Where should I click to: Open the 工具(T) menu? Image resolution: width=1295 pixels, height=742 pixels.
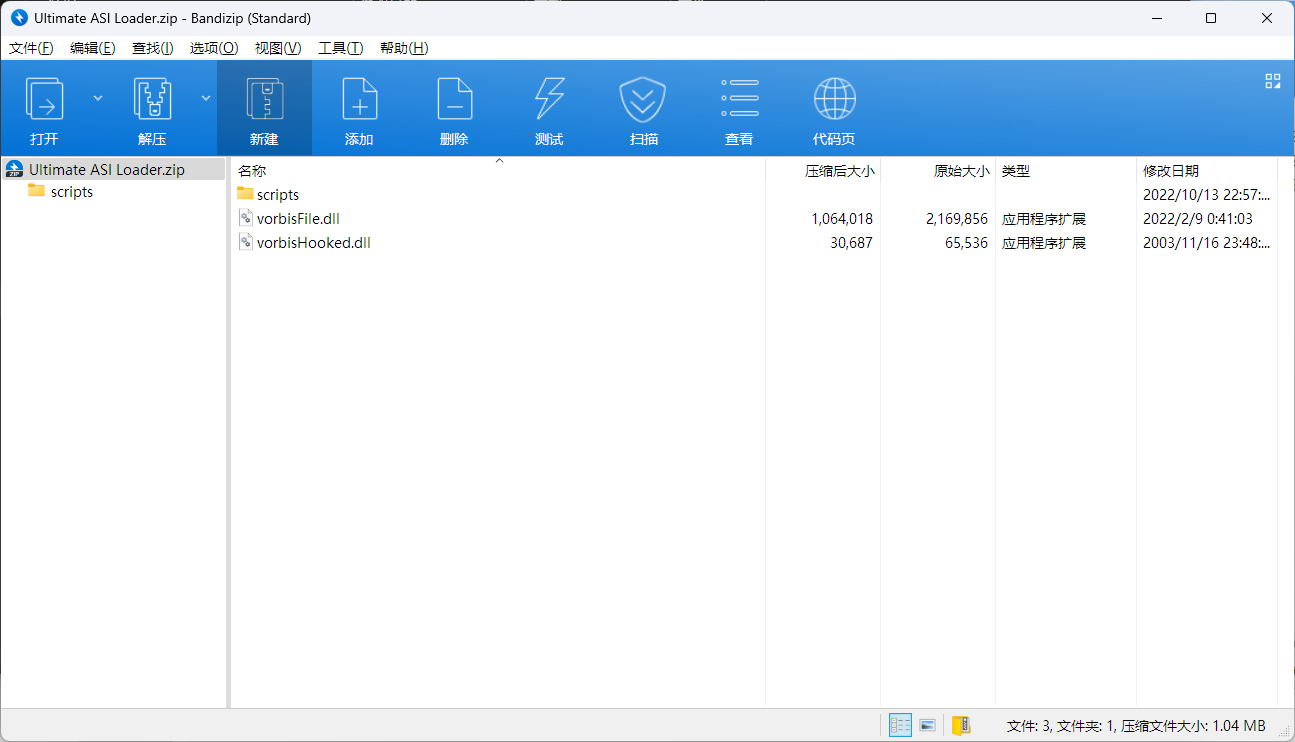click(340, 48)
